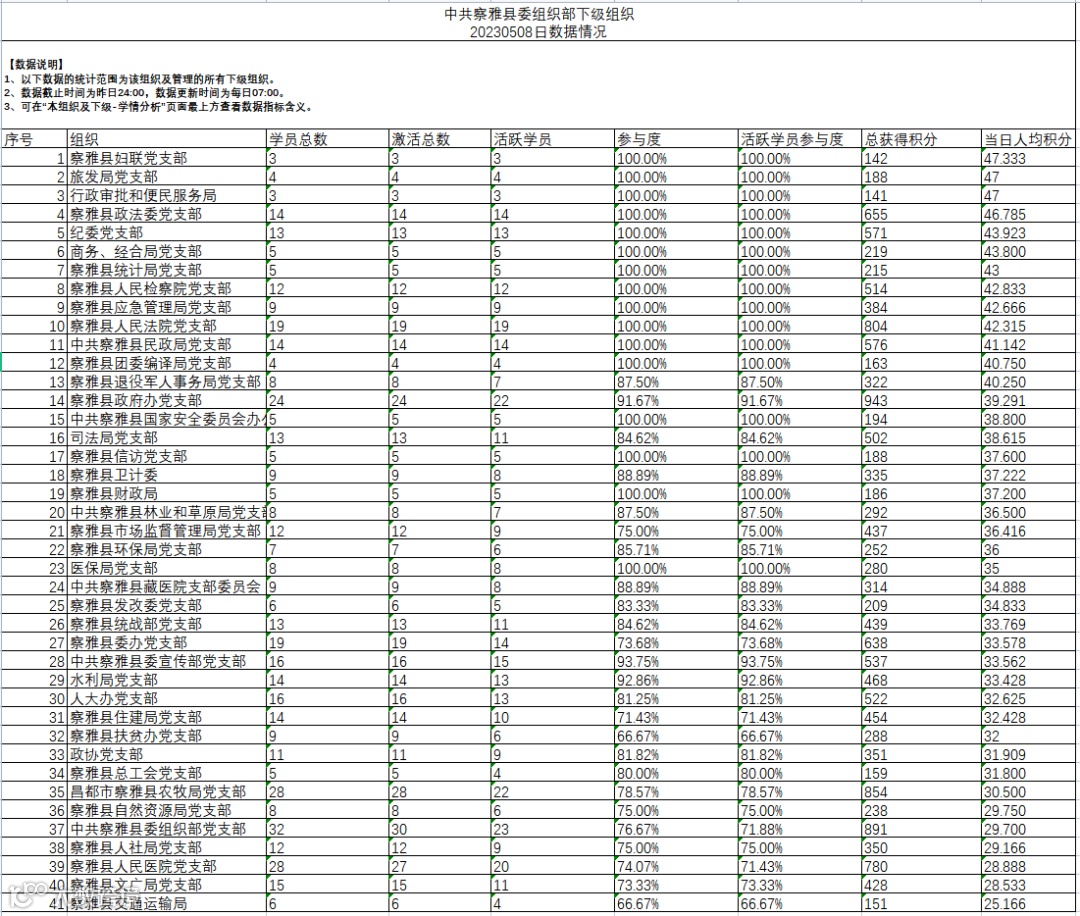This screenshot has width=1080, height=916.
Task: Select the 活跃学员参与度 header cell
Action: tap(800, 139)
